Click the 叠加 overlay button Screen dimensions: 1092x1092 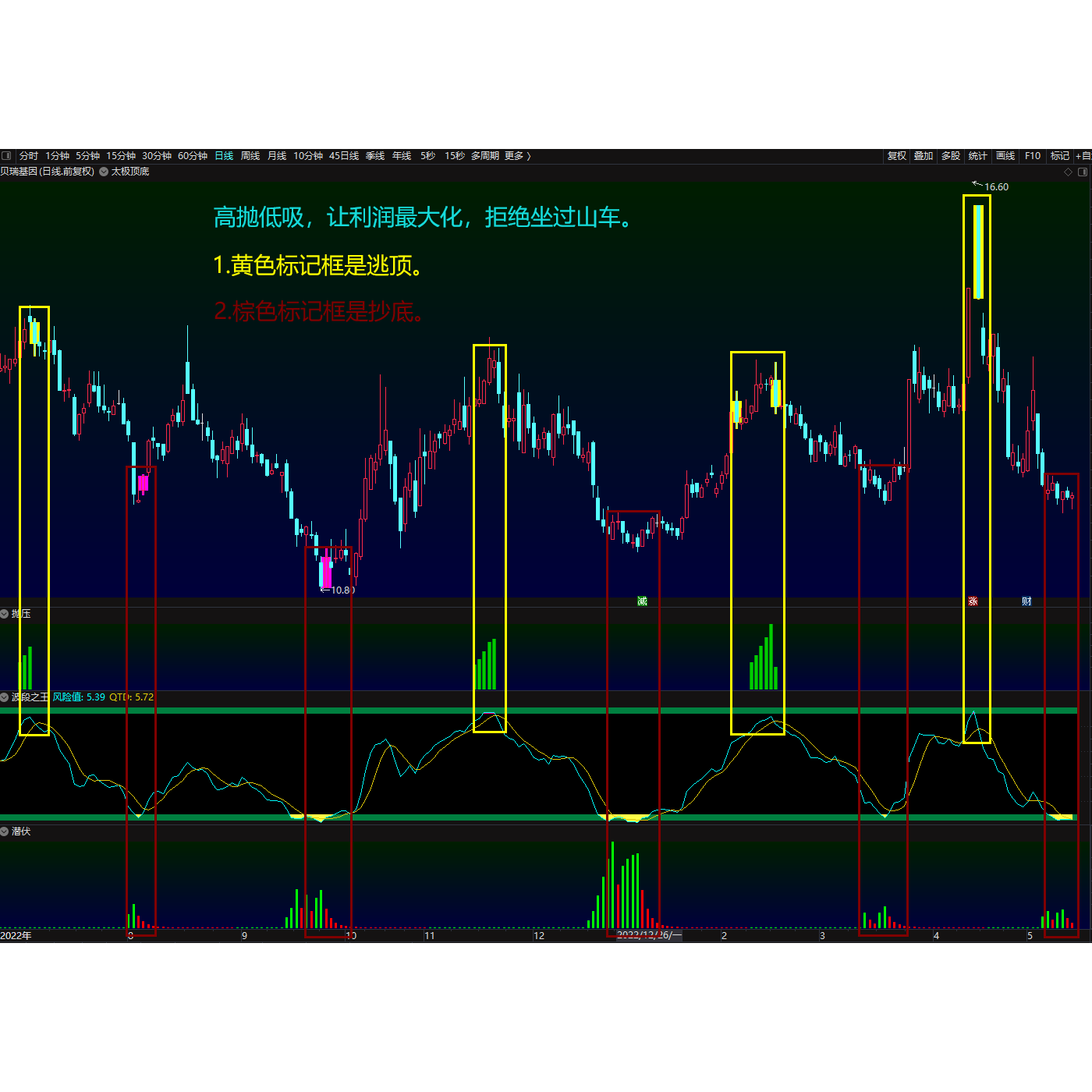tap(924, 156)
